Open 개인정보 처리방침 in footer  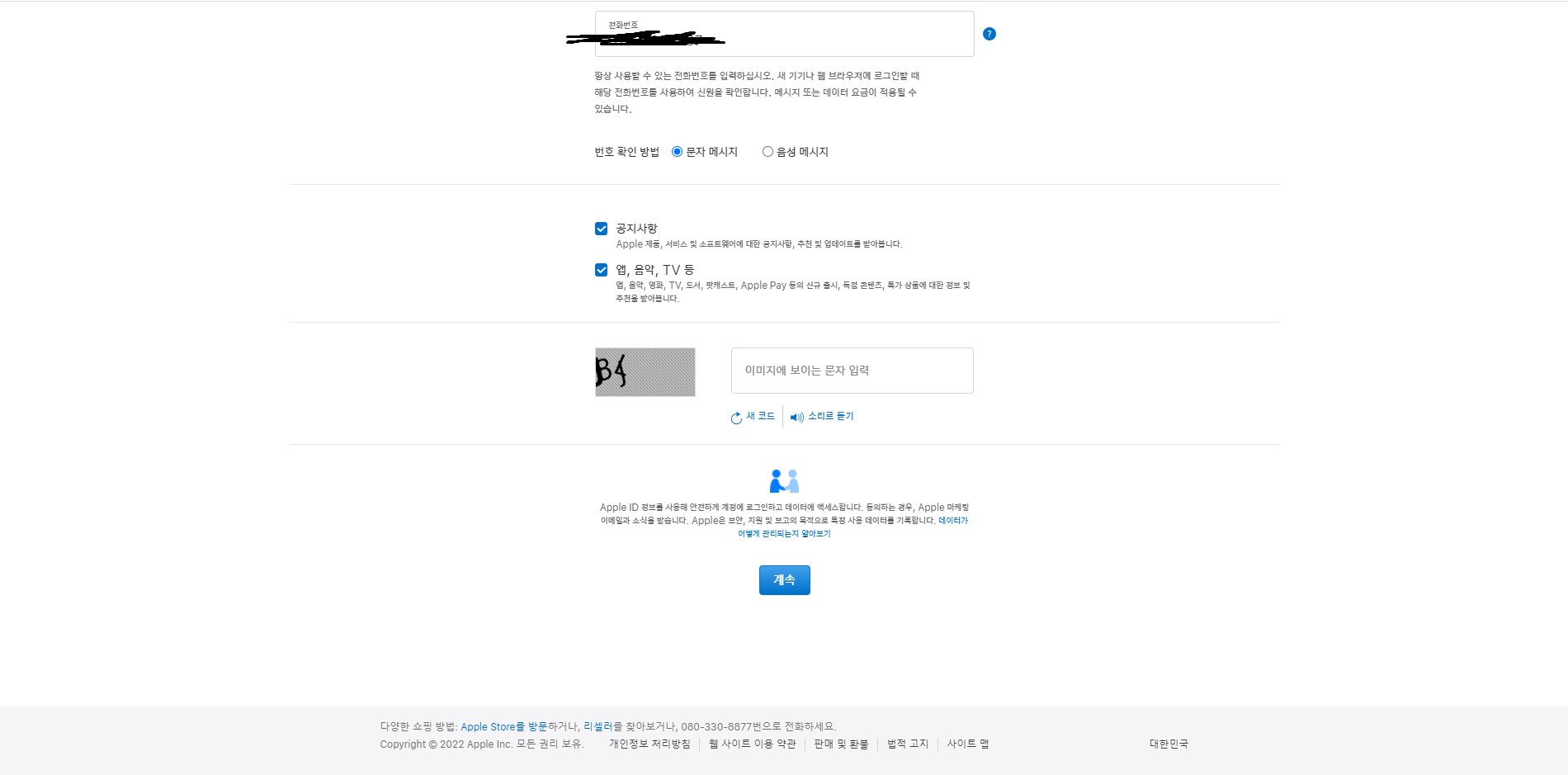(649, 744)
